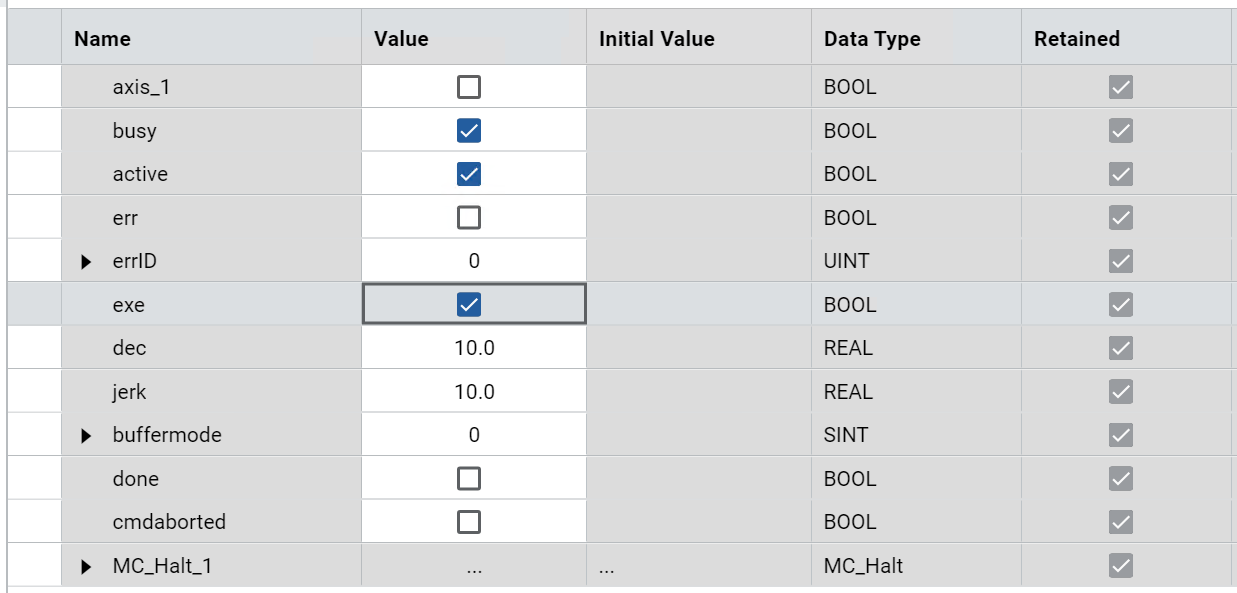
Task: Edit the dec value field
Action: (x=474, y=348)
